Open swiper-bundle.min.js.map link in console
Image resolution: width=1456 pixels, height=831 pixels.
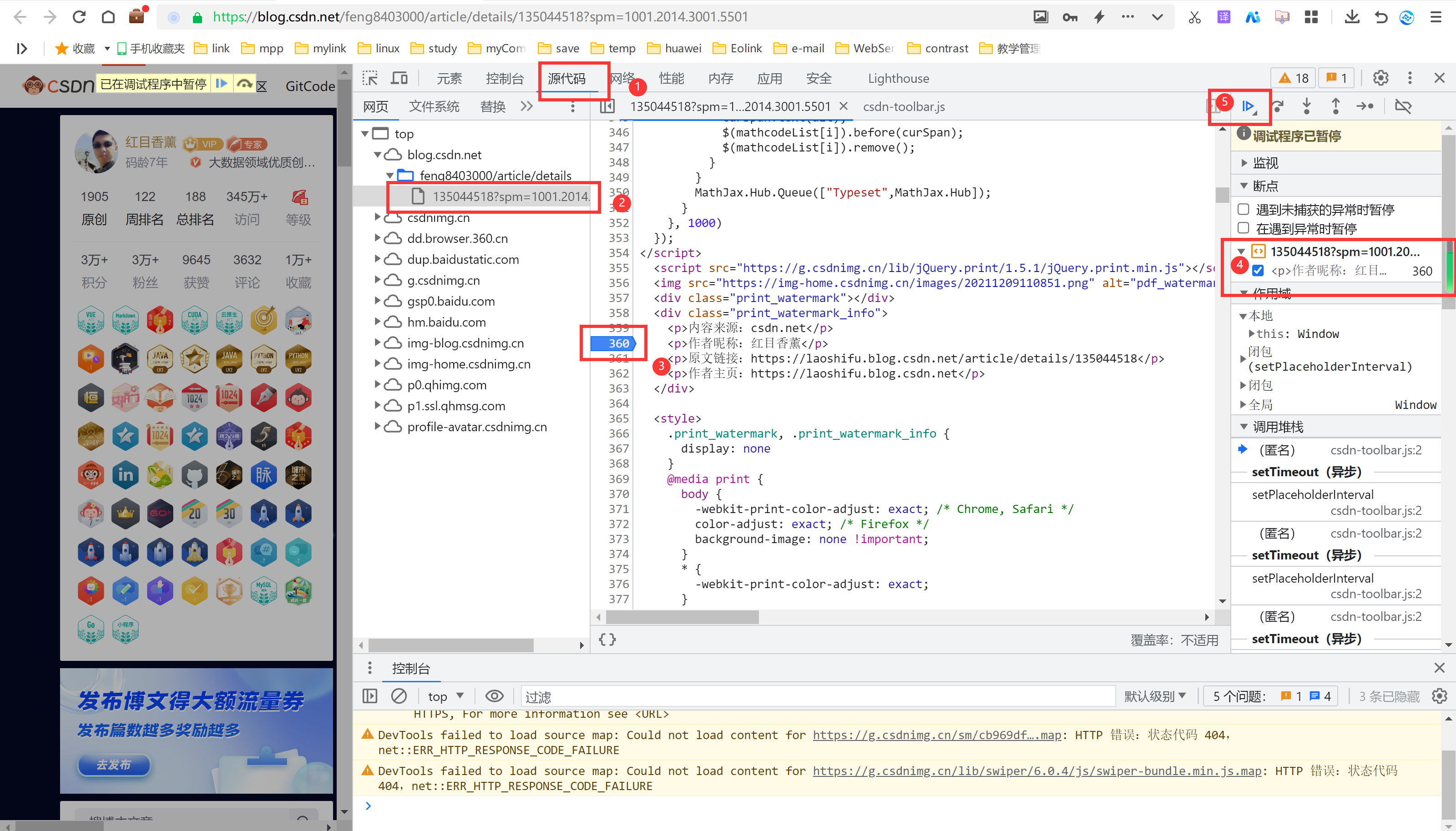click(x=1036, y=771)
